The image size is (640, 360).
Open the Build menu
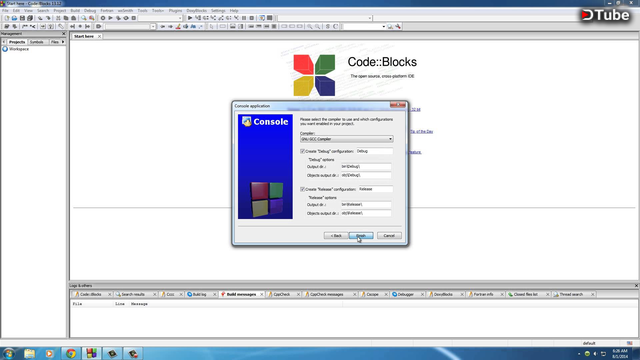(x=75, y=11)
